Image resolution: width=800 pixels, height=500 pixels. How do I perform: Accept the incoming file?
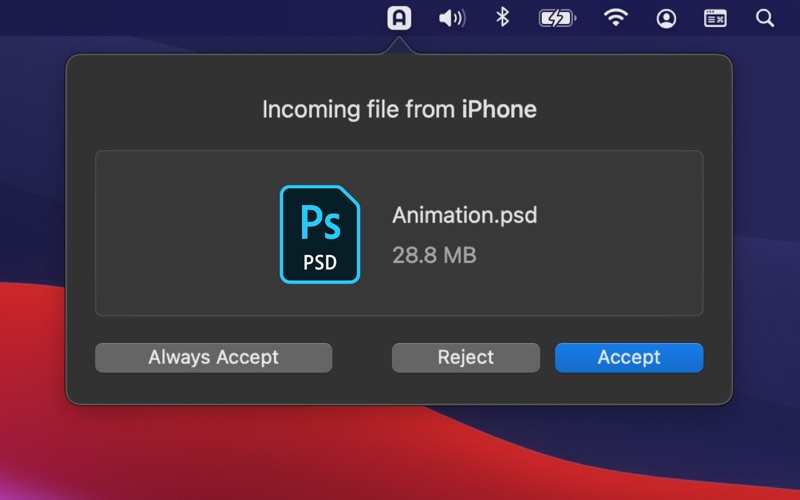629,357
